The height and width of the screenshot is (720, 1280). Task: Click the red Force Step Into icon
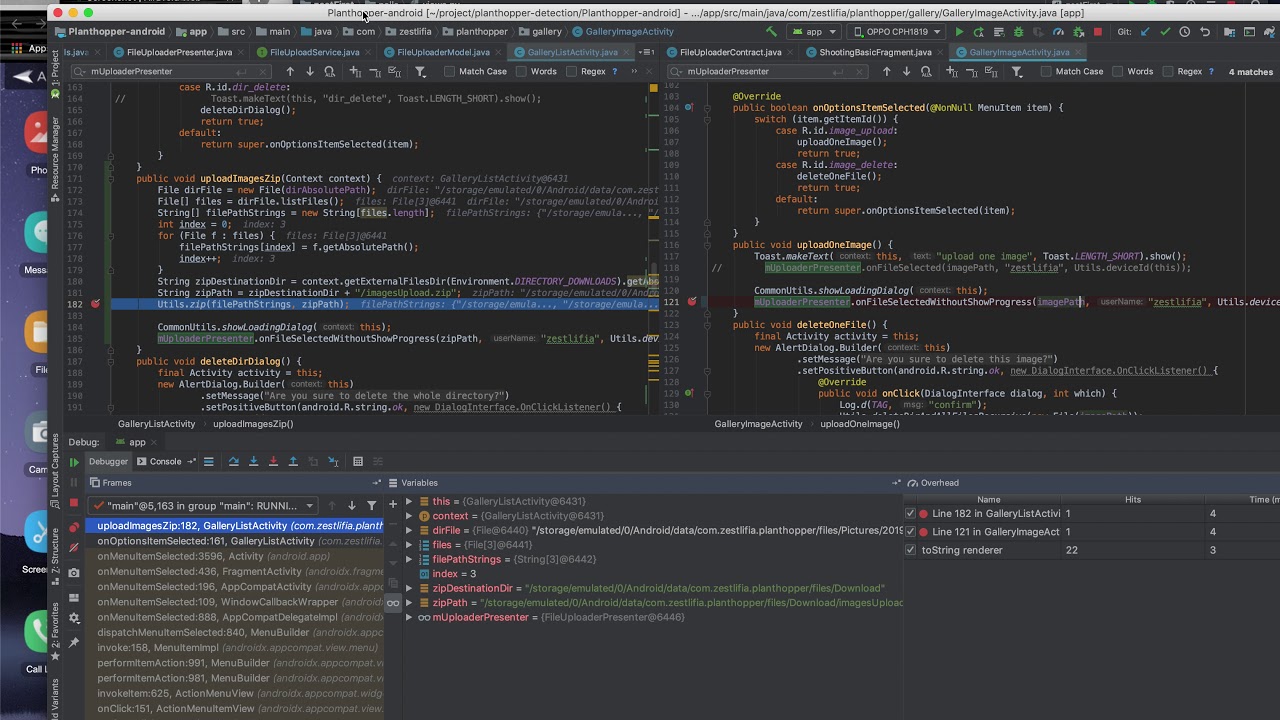coord(273,461)
